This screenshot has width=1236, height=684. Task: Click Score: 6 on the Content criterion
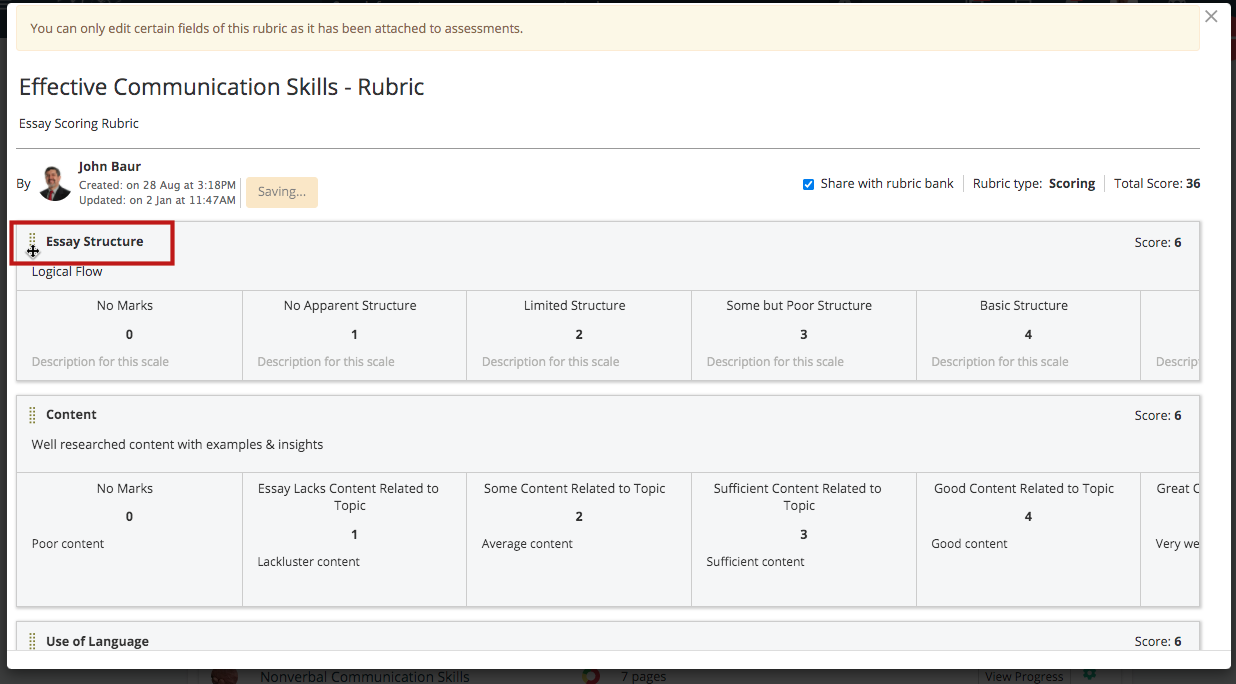[x=1158, y=415]
